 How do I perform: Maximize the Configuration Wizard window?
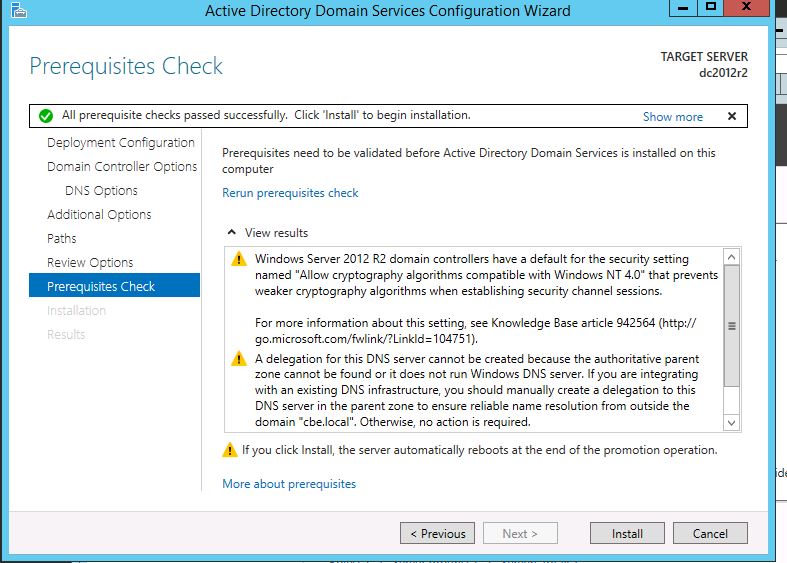(x=711, y=8)
